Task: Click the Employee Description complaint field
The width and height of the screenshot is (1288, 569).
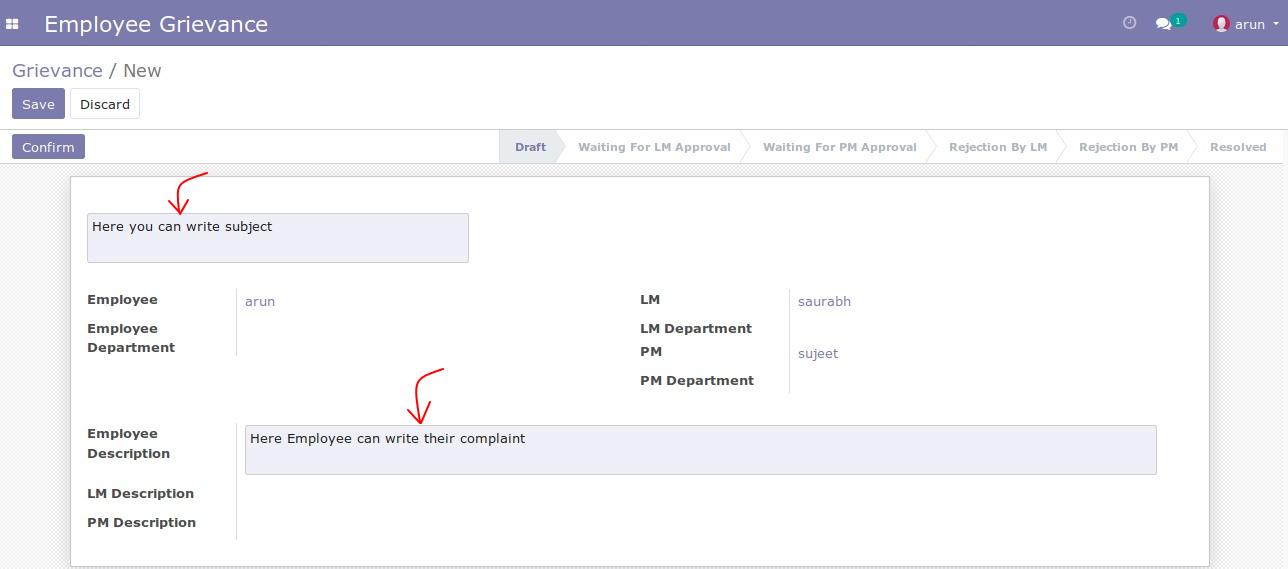Action: pos(701,450)
